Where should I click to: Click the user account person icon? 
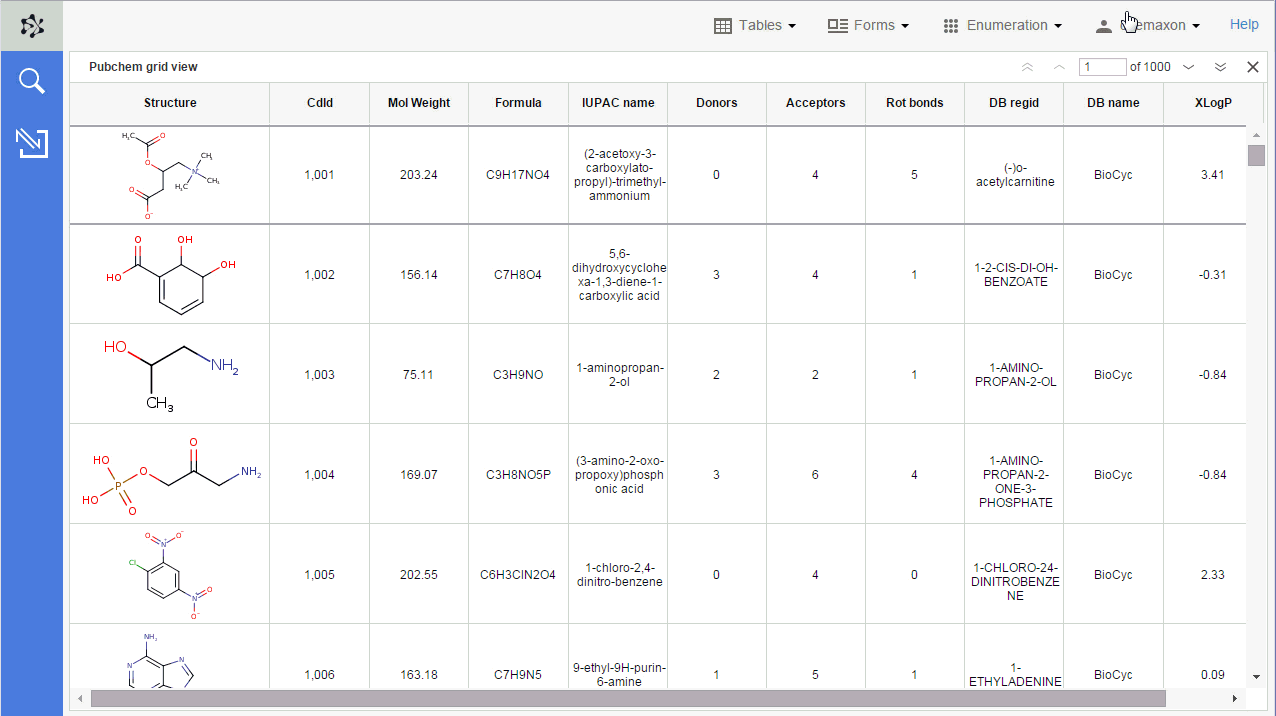point(1103,25)
